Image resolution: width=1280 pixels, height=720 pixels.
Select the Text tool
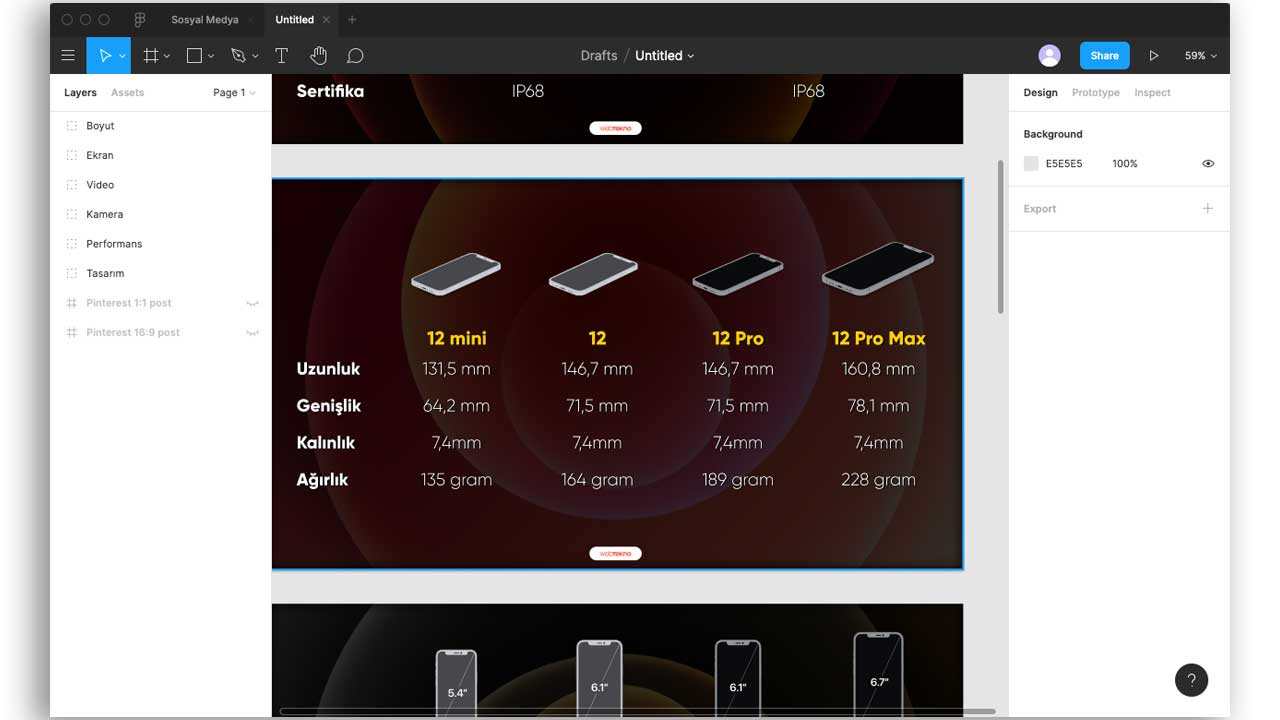pos(281,56)
